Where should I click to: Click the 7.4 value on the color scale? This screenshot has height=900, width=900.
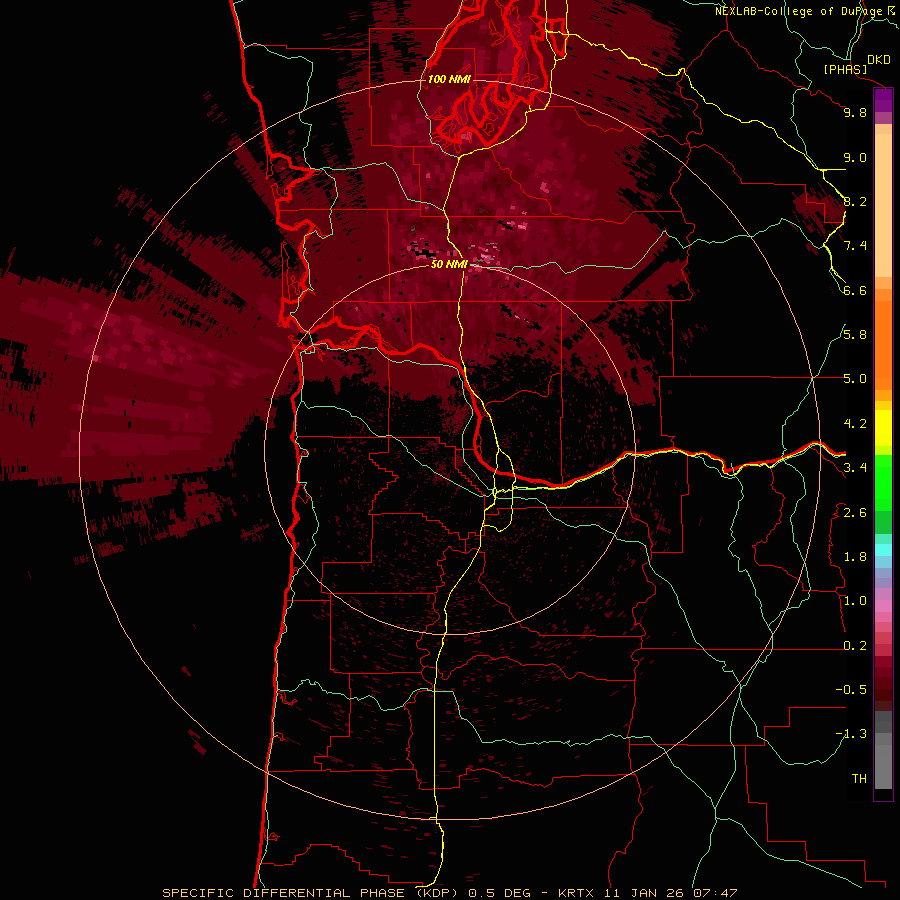pos(855,246)
